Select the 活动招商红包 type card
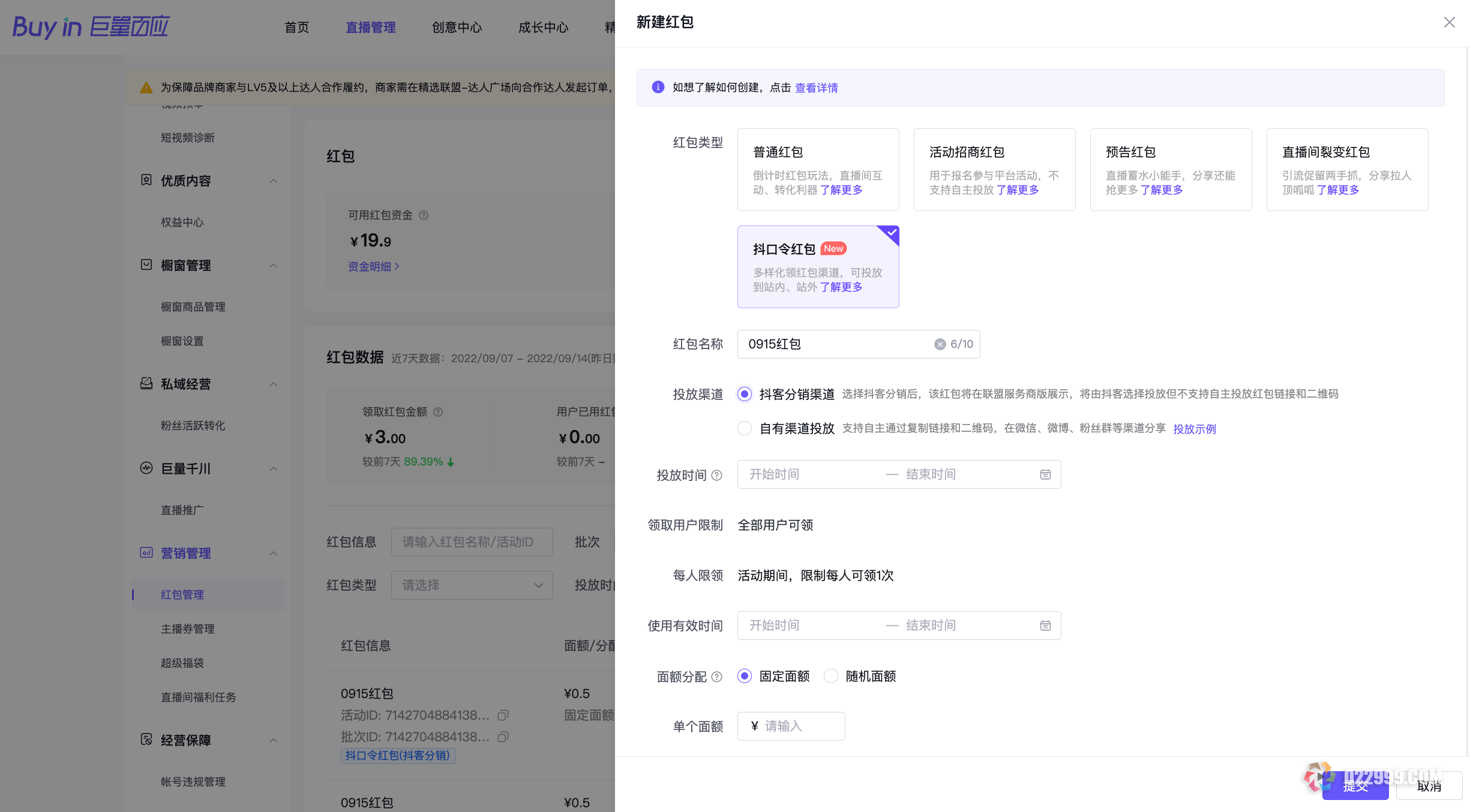1470x812 pixels. coord(994,170)
